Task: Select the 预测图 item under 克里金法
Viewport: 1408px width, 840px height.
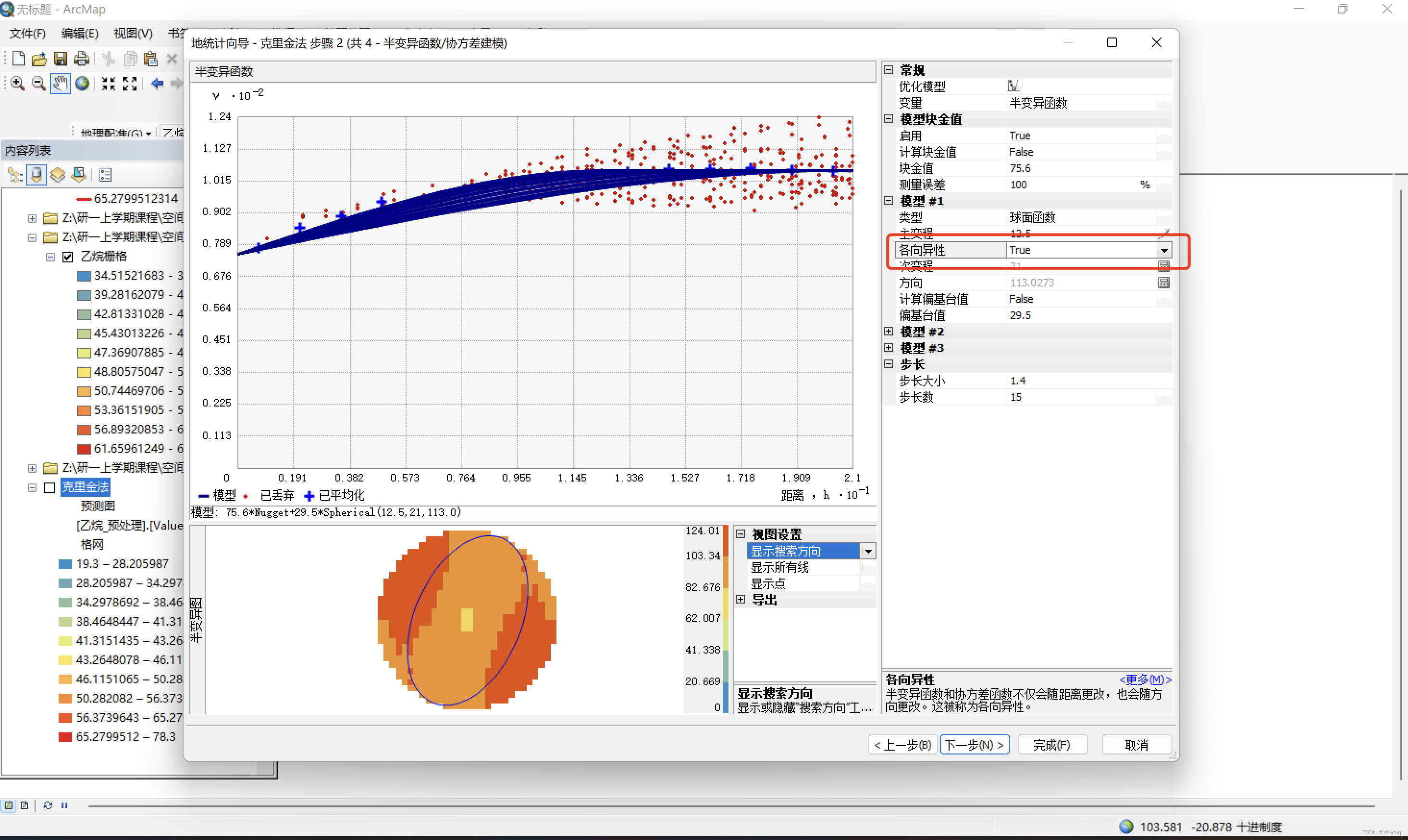Action: point(98,506)
